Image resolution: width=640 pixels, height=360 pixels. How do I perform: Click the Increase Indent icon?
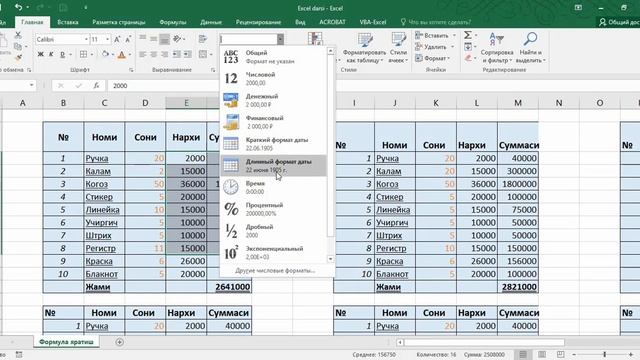(188, 54)
